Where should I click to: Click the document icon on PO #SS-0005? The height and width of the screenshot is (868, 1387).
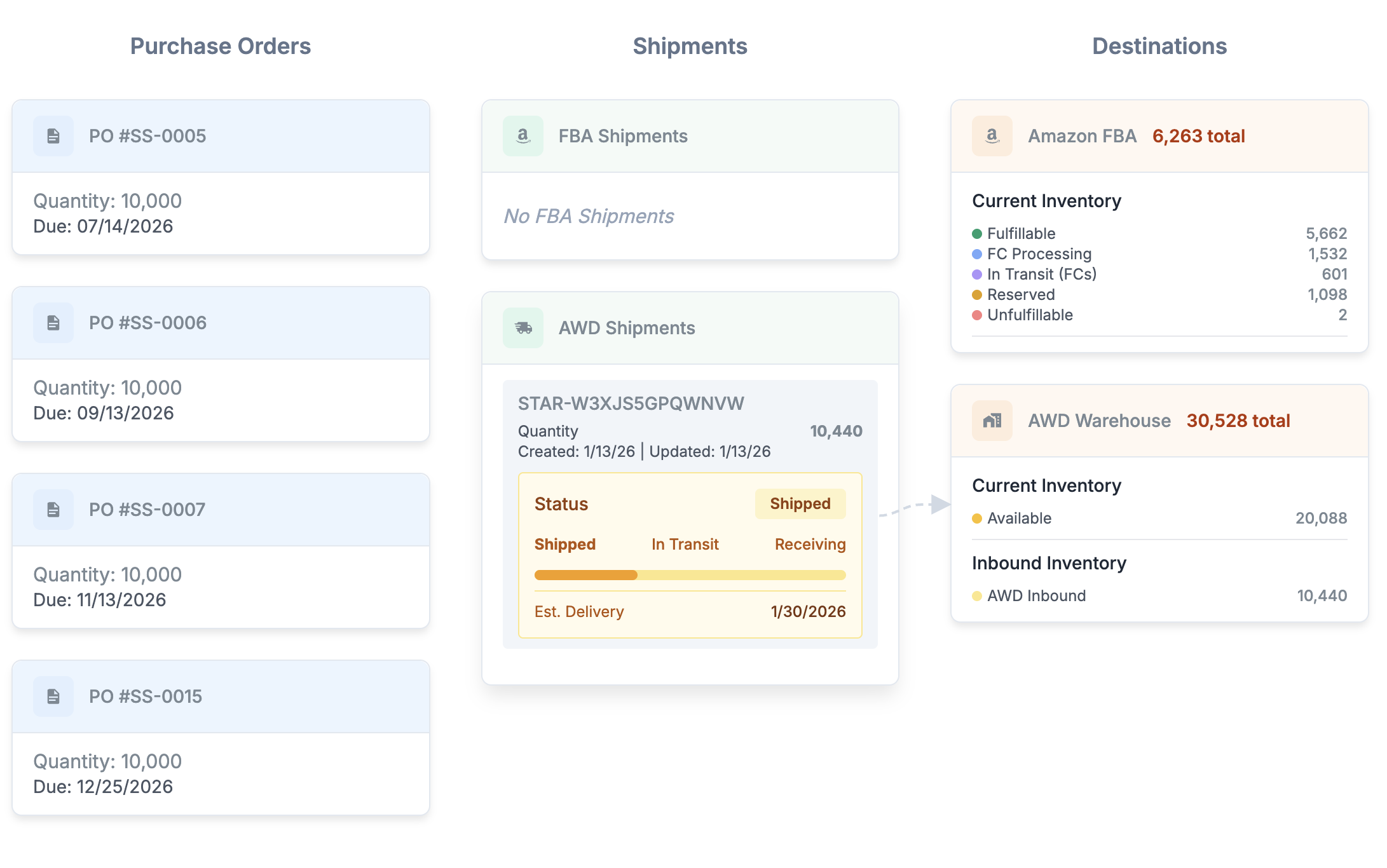(53, 135)
